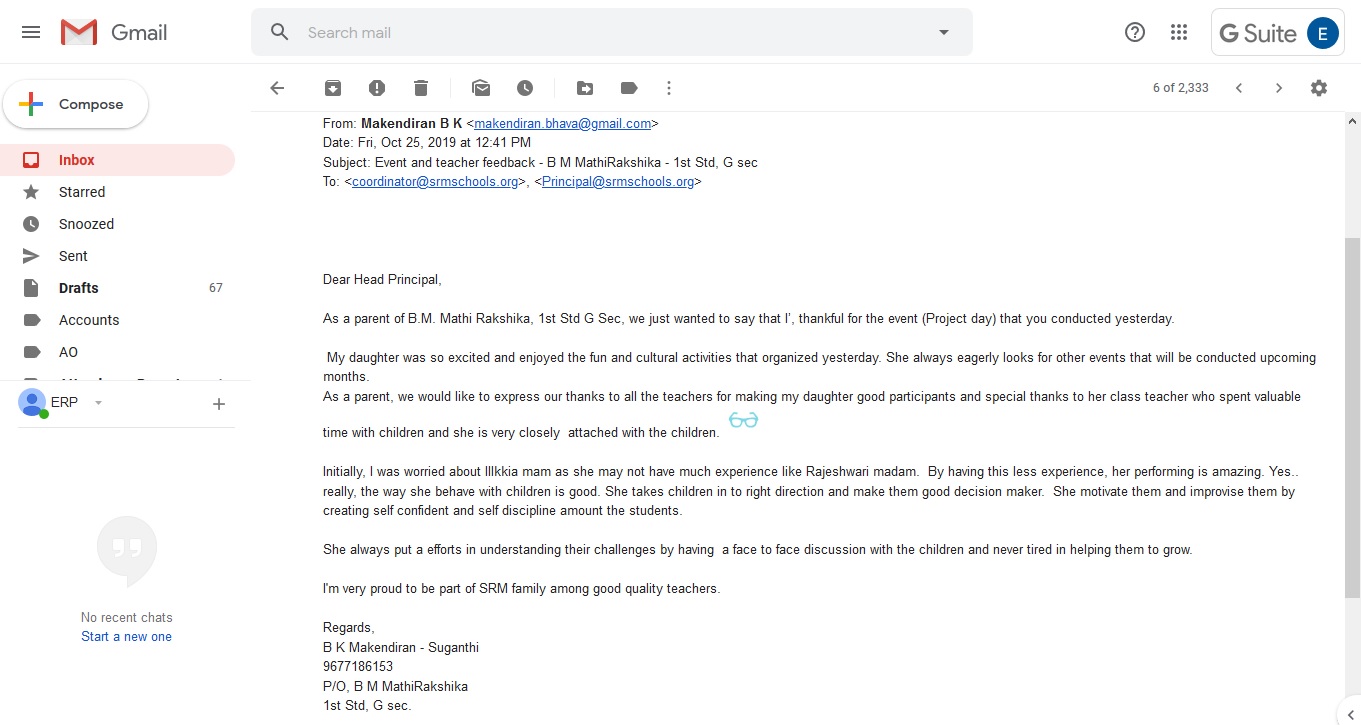This screenshot has height=725, width=1361.
Task: Click the Archive icon in the toolbar
Action: (333, 88)
